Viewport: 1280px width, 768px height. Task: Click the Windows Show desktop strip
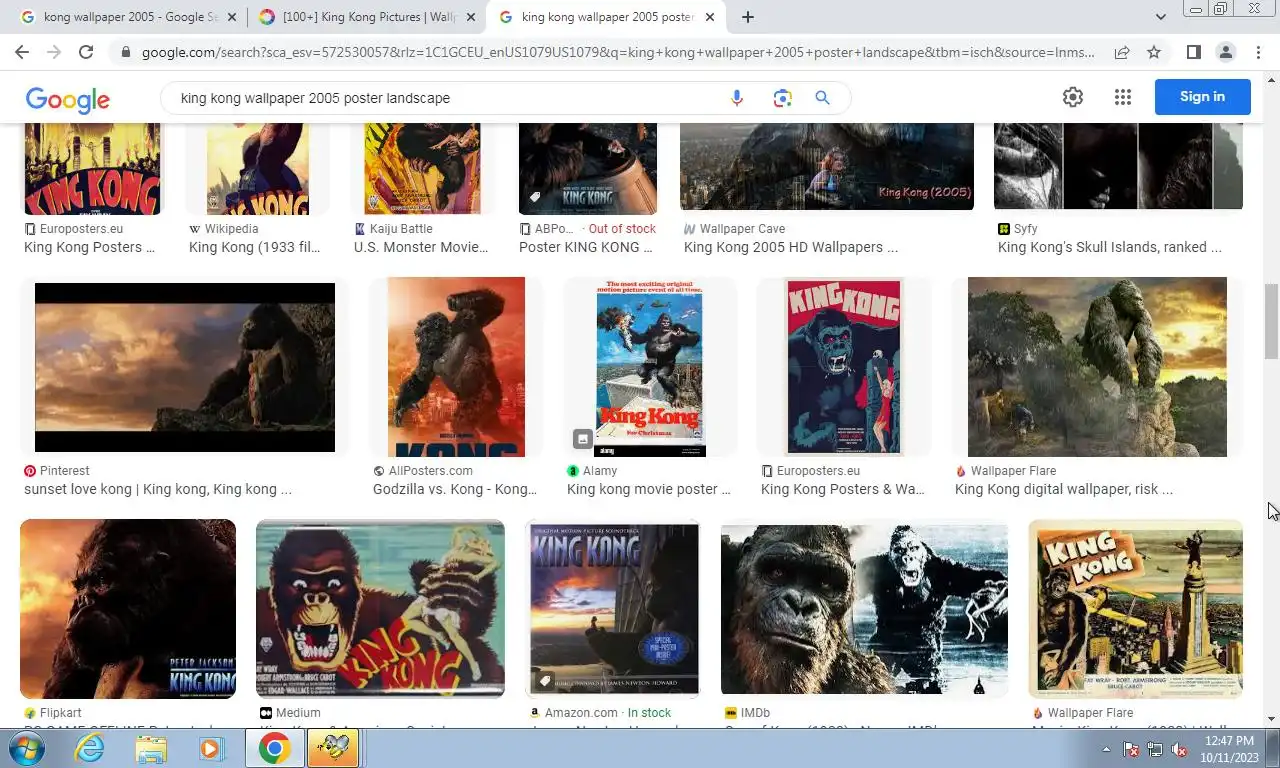pos(1273,748)
